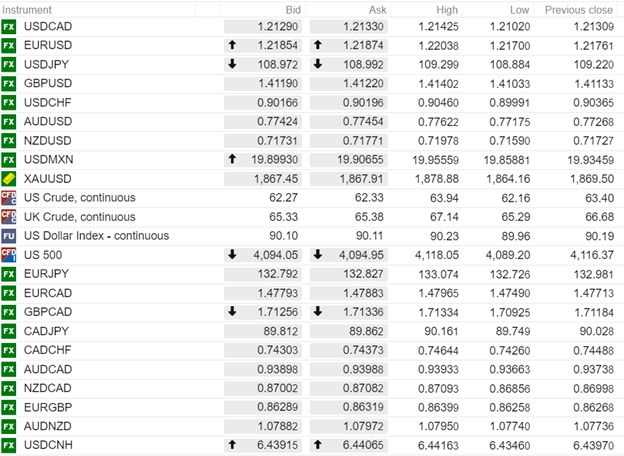624x456 pixels.
Task: Click the CFD icon beside UK Crude
Action: (9, 216)
